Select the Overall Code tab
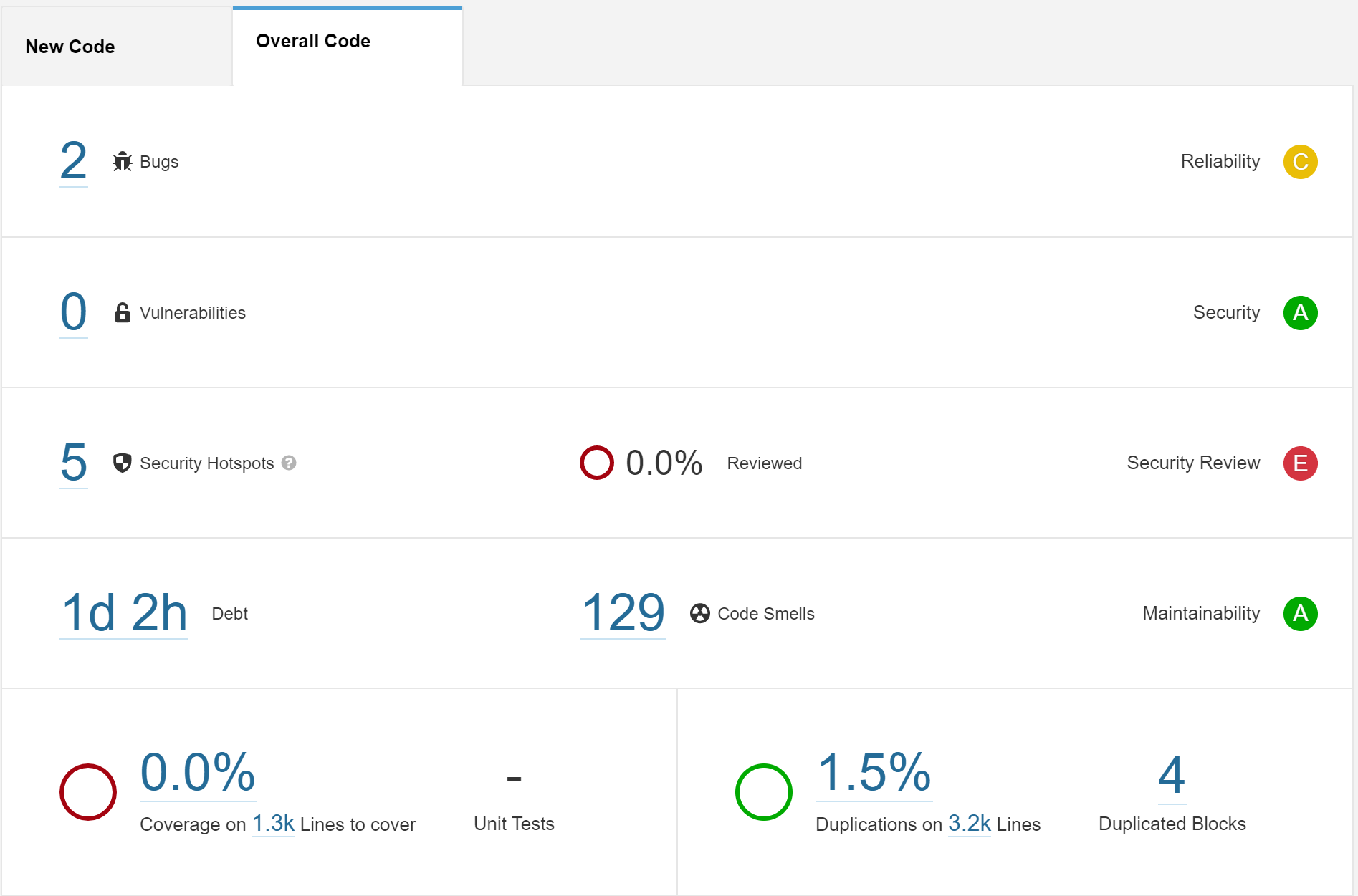The image size is (1358, 896). tap(312, 41)
